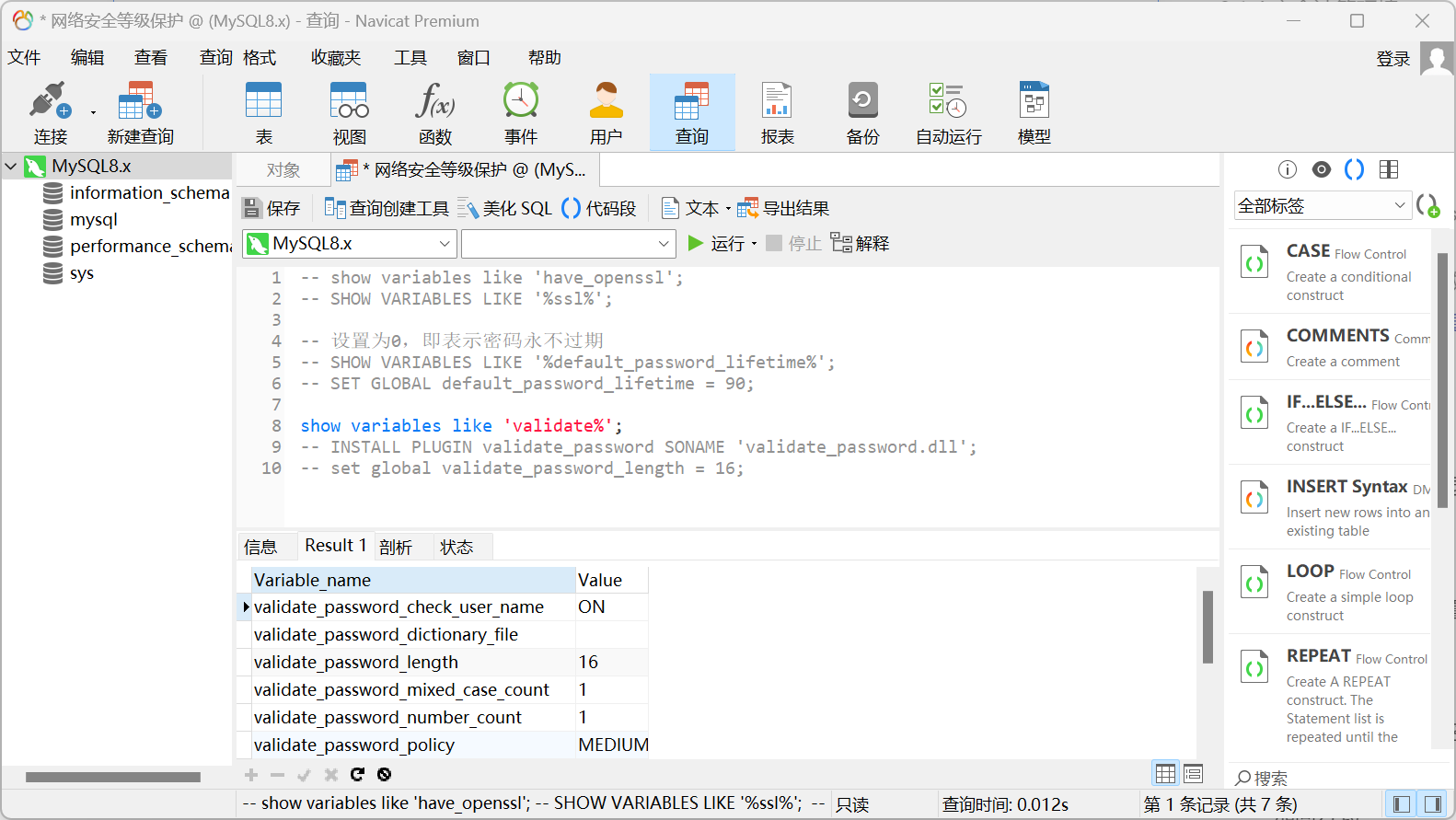Screen dimensions: 1456x820
Task: Open the 模型 (Model) tool
Action: click(x=1034, y=111)
